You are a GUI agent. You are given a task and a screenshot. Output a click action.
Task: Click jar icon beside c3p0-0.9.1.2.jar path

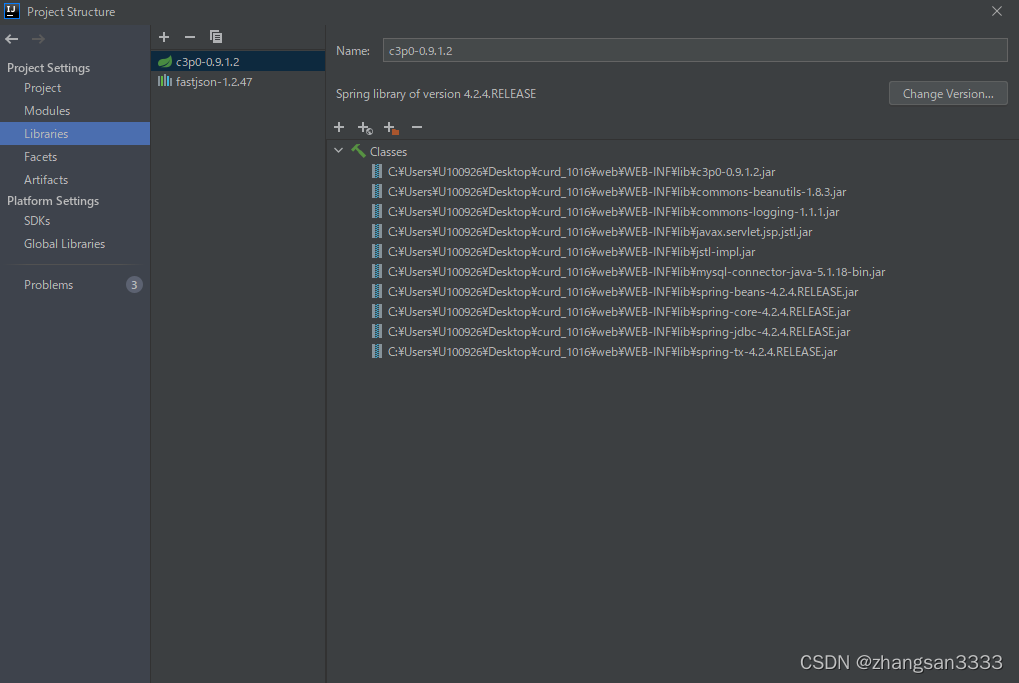[x=376, y=171]
